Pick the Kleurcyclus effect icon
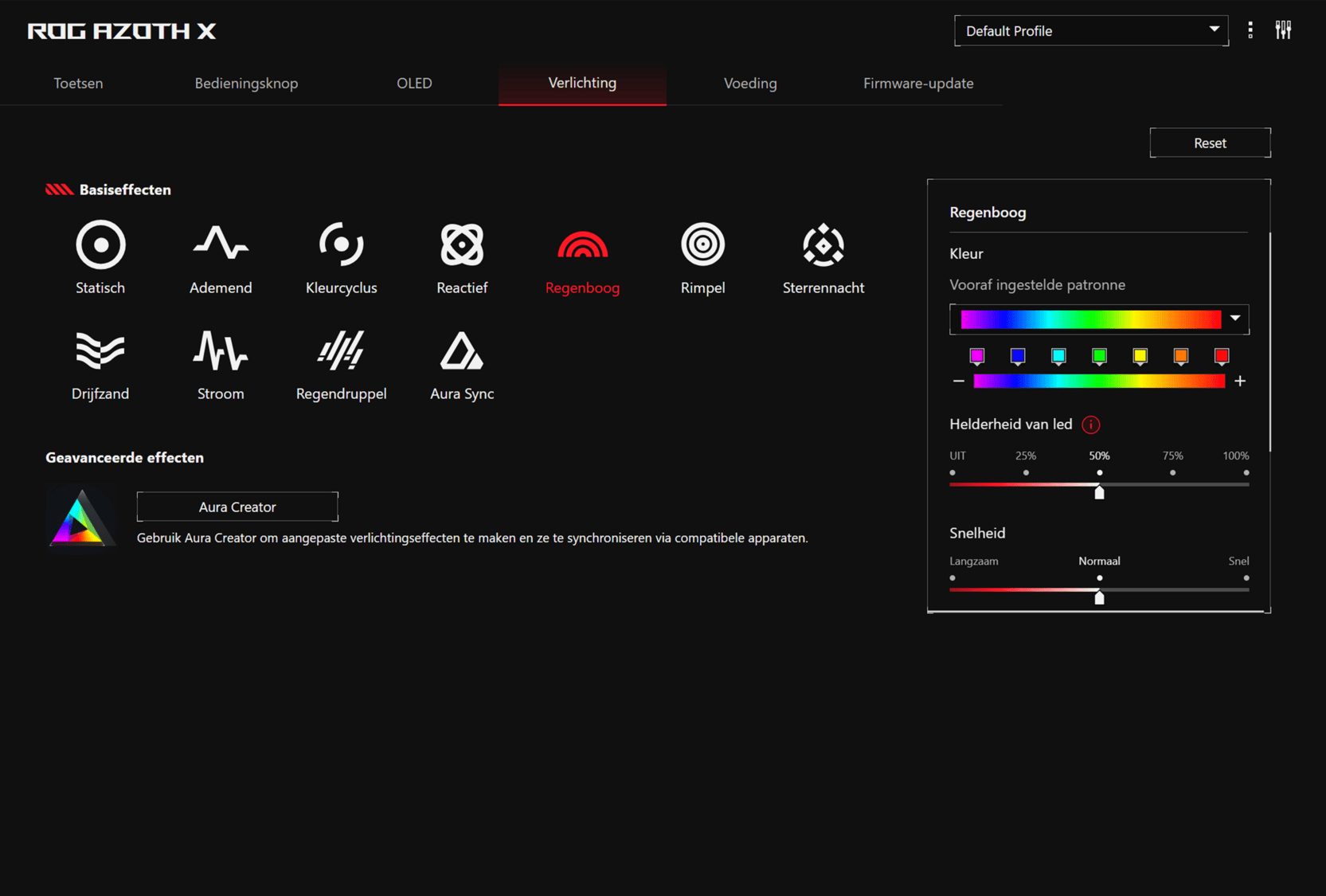 (341, 257)
